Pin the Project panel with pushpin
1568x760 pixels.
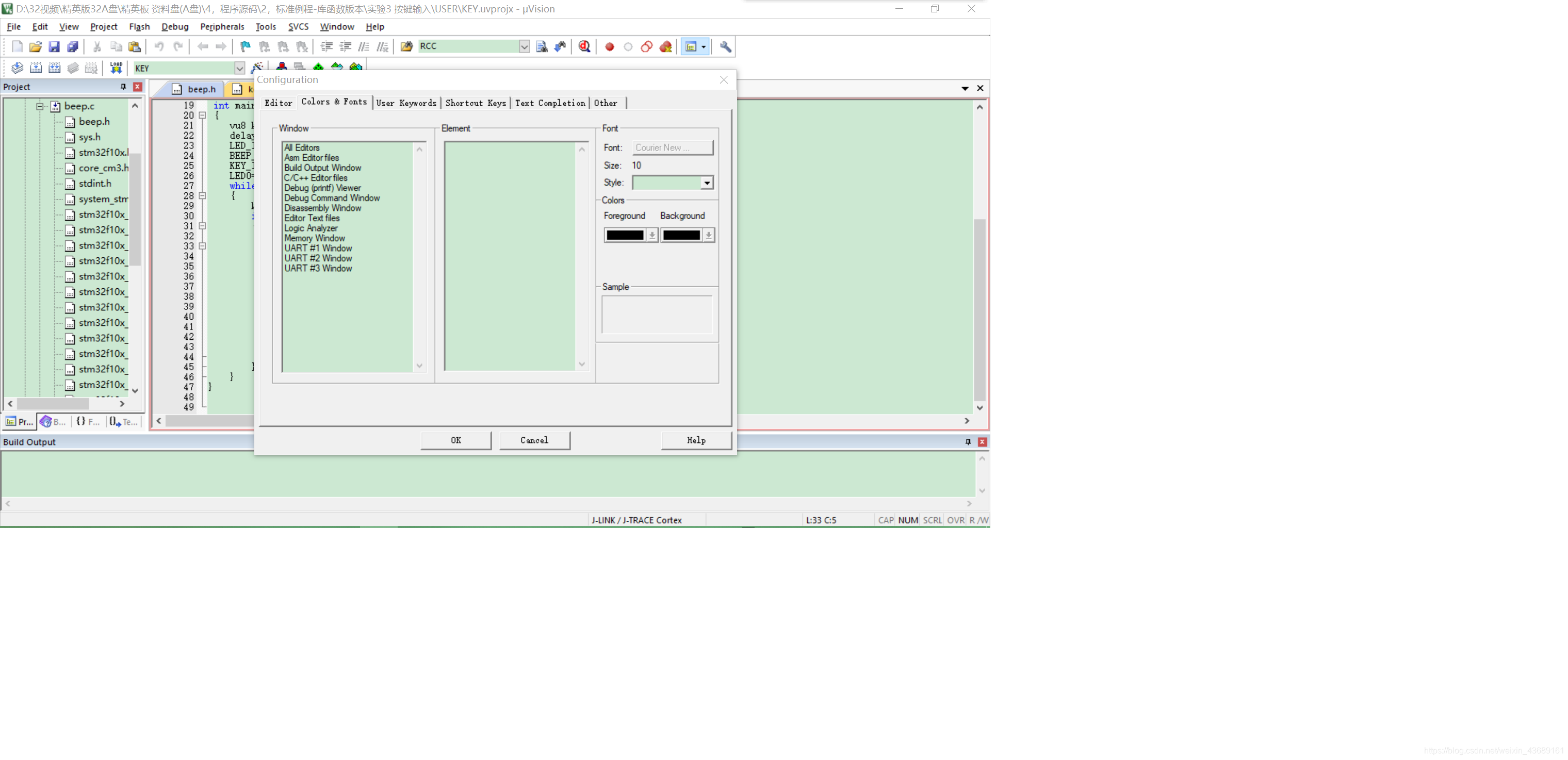pos(124,87)
